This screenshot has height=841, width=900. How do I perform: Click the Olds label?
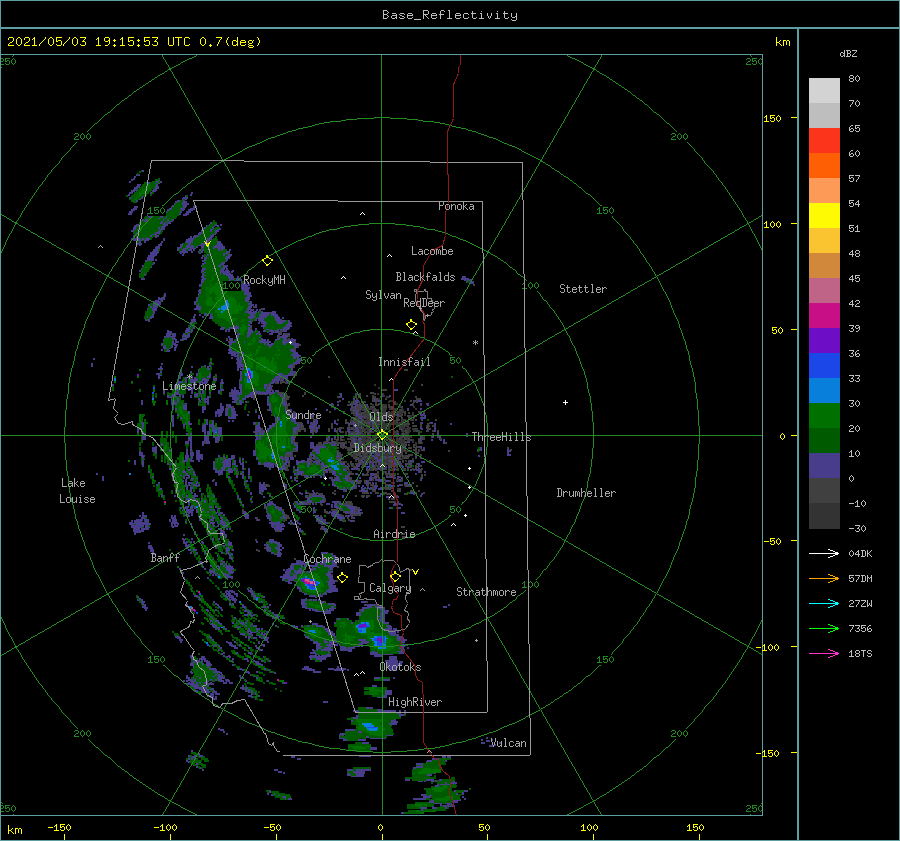(x=381, y=417)
